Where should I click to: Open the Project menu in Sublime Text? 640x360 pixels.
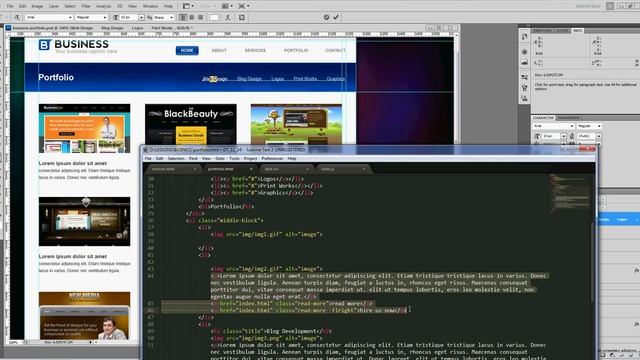[251, 158]
